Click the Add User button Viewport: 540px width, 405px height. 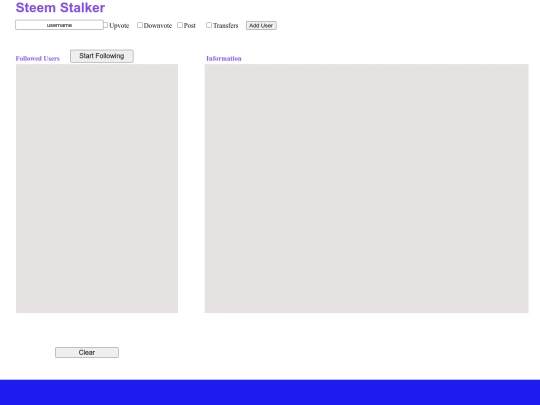point(261,25)
